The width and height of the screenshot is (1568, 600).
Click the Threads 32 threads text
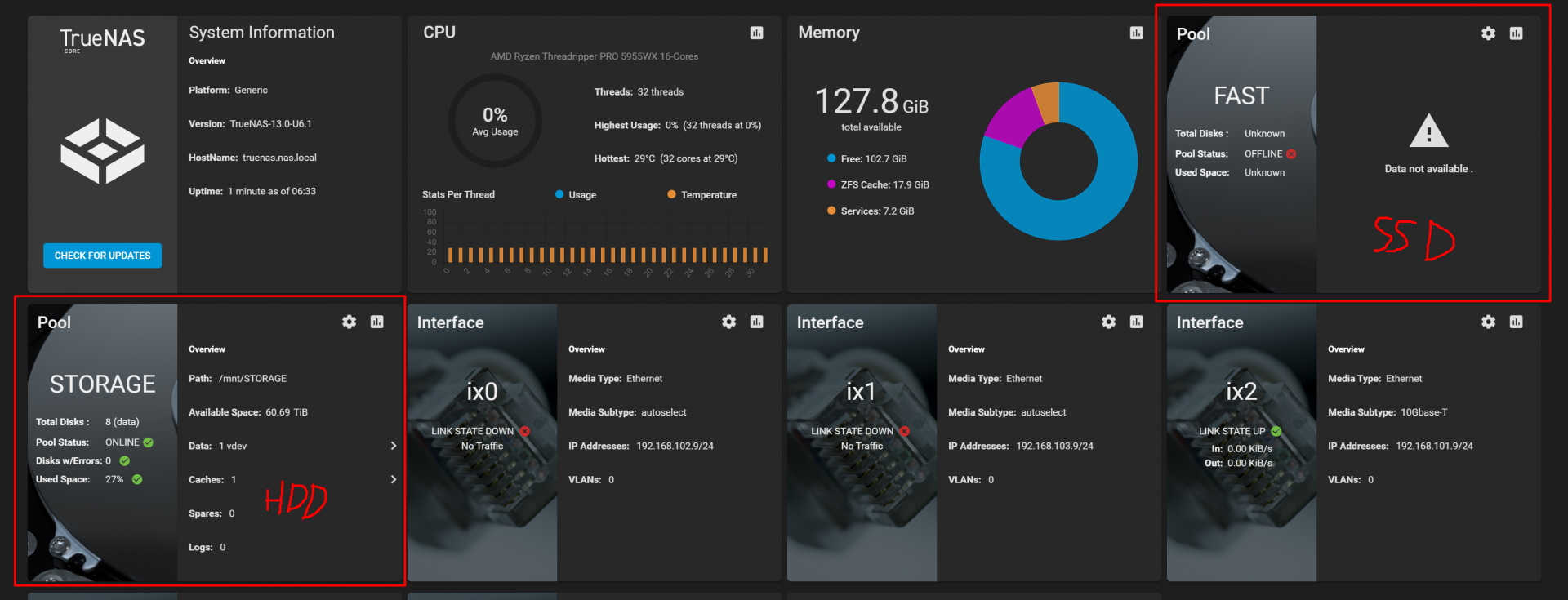(639, 91)
